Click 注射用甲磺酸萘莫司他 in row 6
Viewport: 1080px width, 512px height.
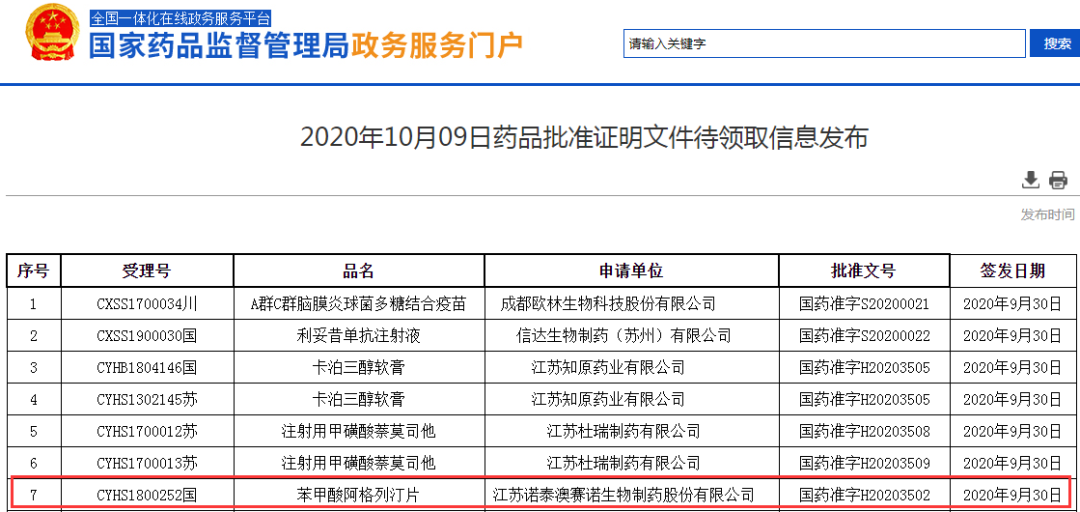[x=358, y=463]
